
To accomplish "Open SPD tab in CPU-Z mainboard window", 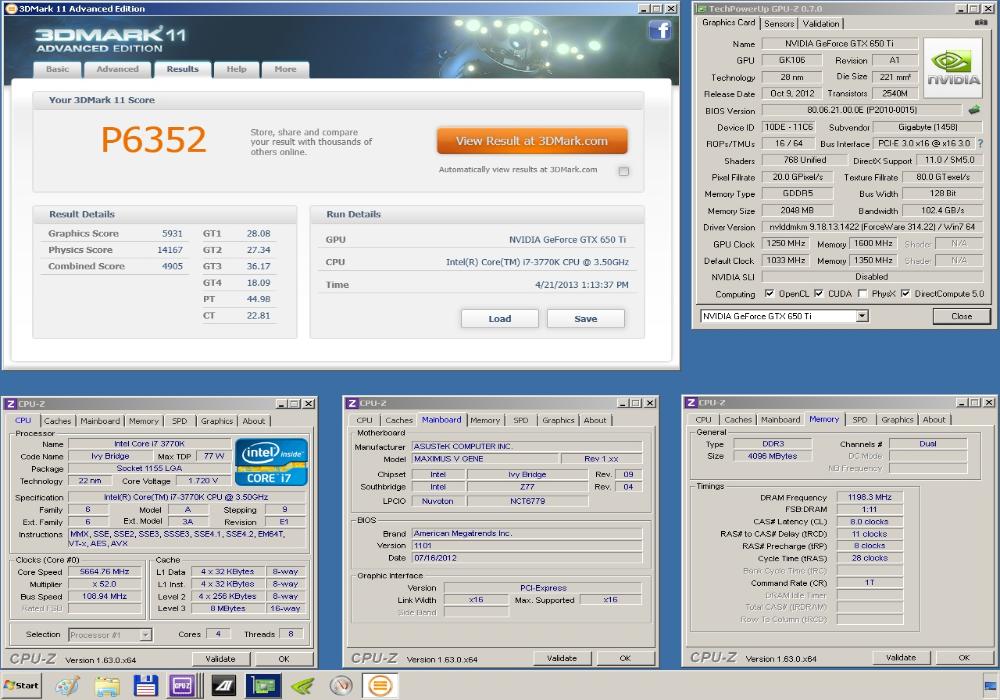I will pos(520,420).
